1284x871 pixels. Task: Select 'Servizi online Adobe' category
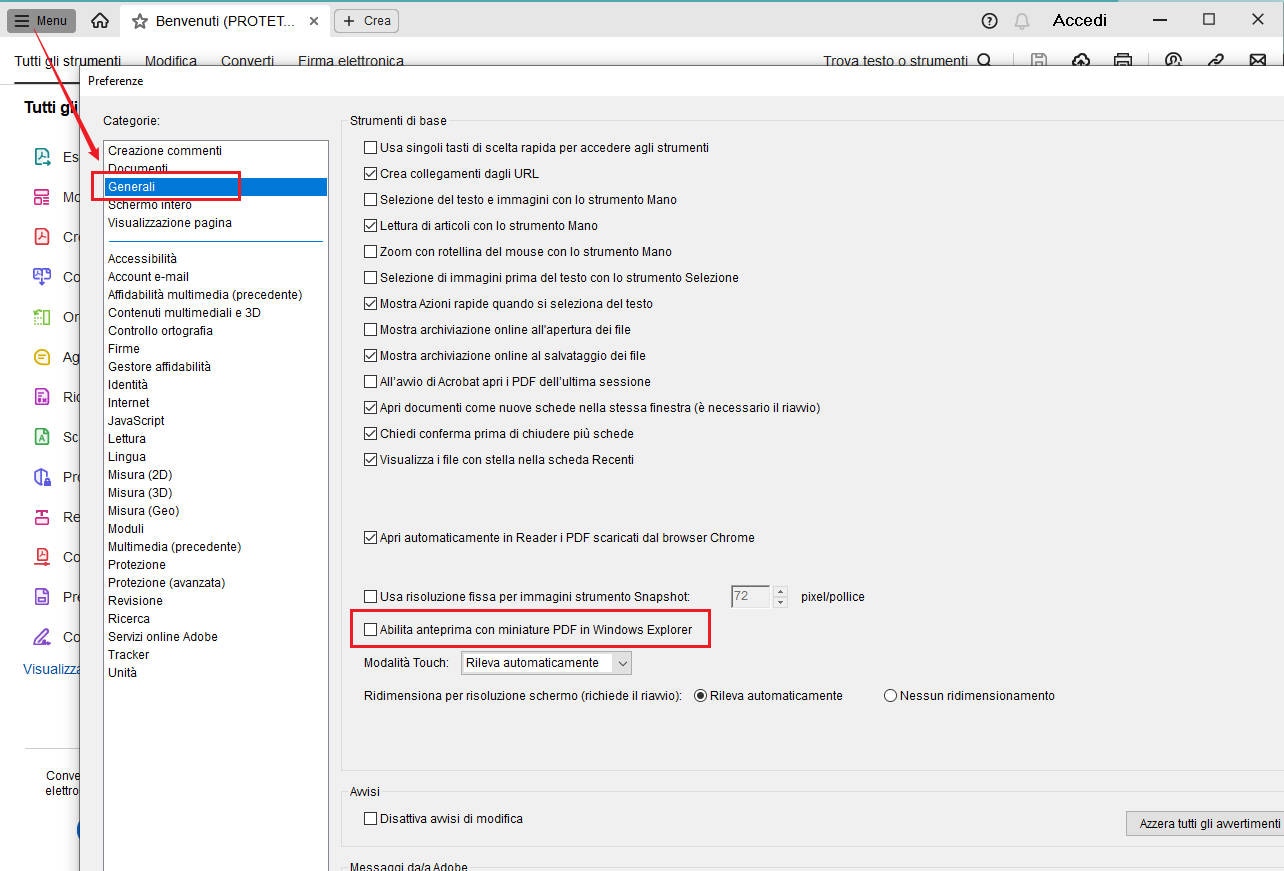pos(163,637)
